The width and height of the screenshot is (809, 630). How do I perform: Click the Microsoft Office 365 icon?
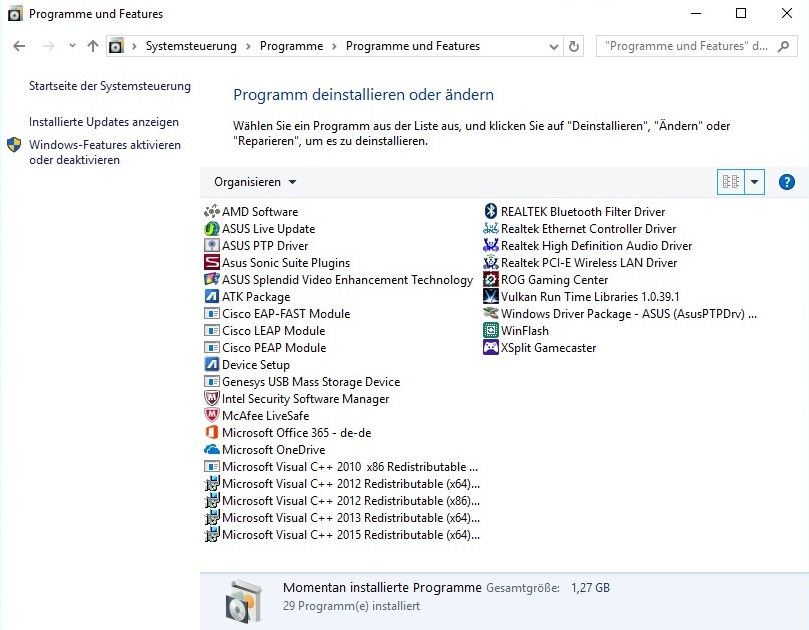click(x=212, y=433)
